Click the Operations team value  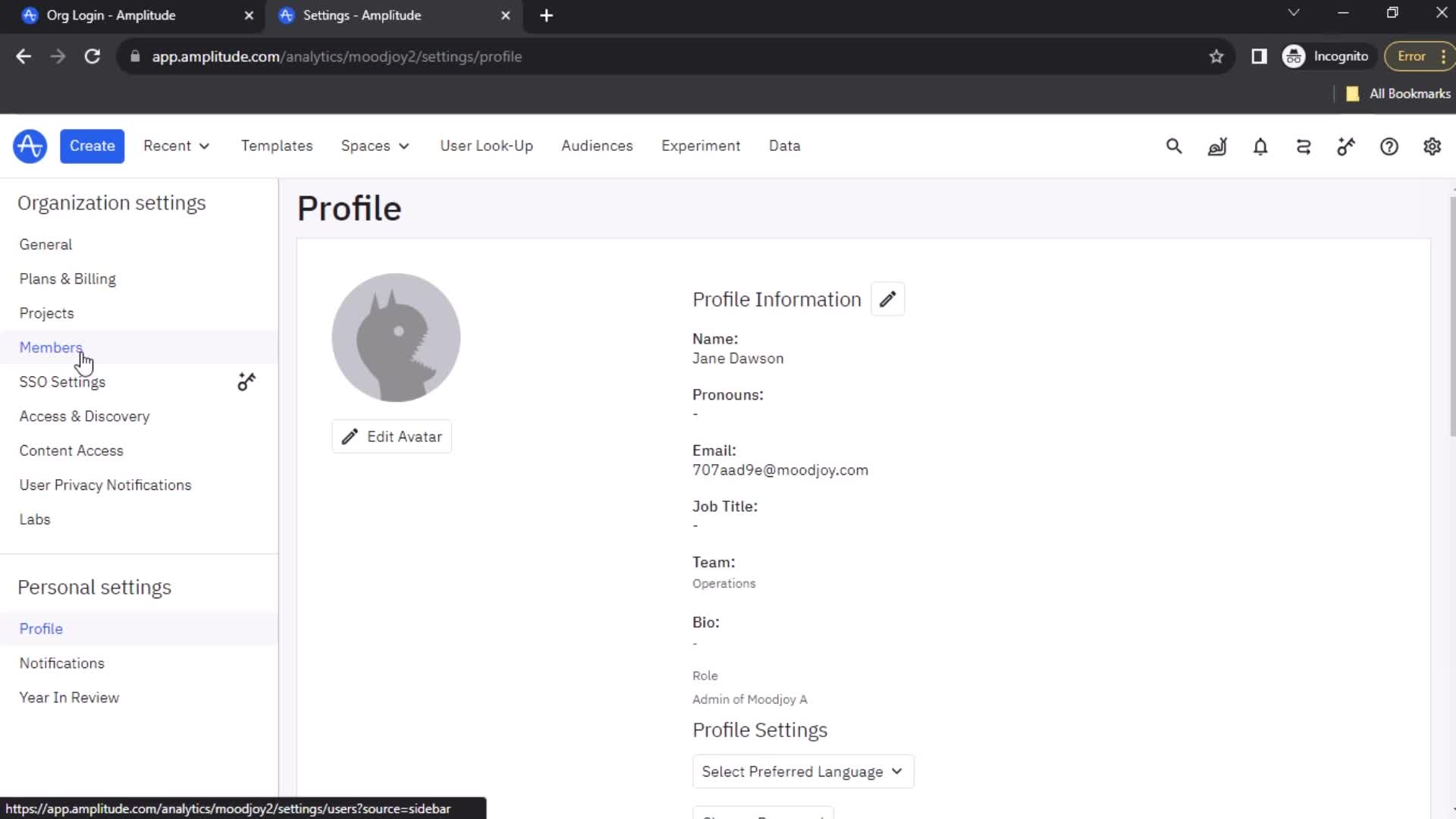click(723, 583)
